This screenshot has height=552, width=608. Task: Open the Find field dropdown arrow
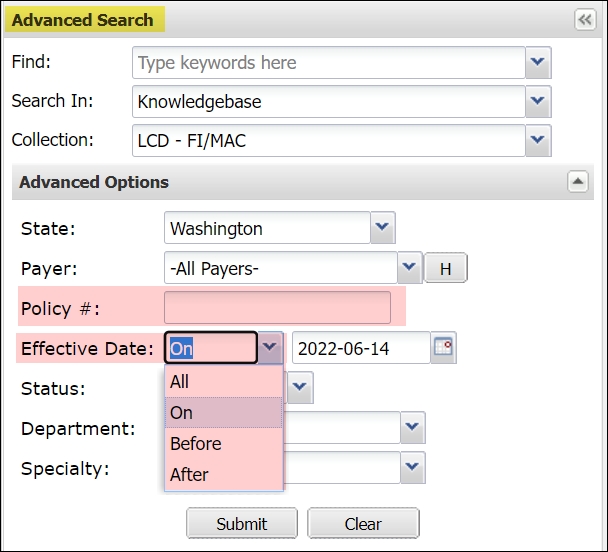pyautogui.click(x=538, y=63)
